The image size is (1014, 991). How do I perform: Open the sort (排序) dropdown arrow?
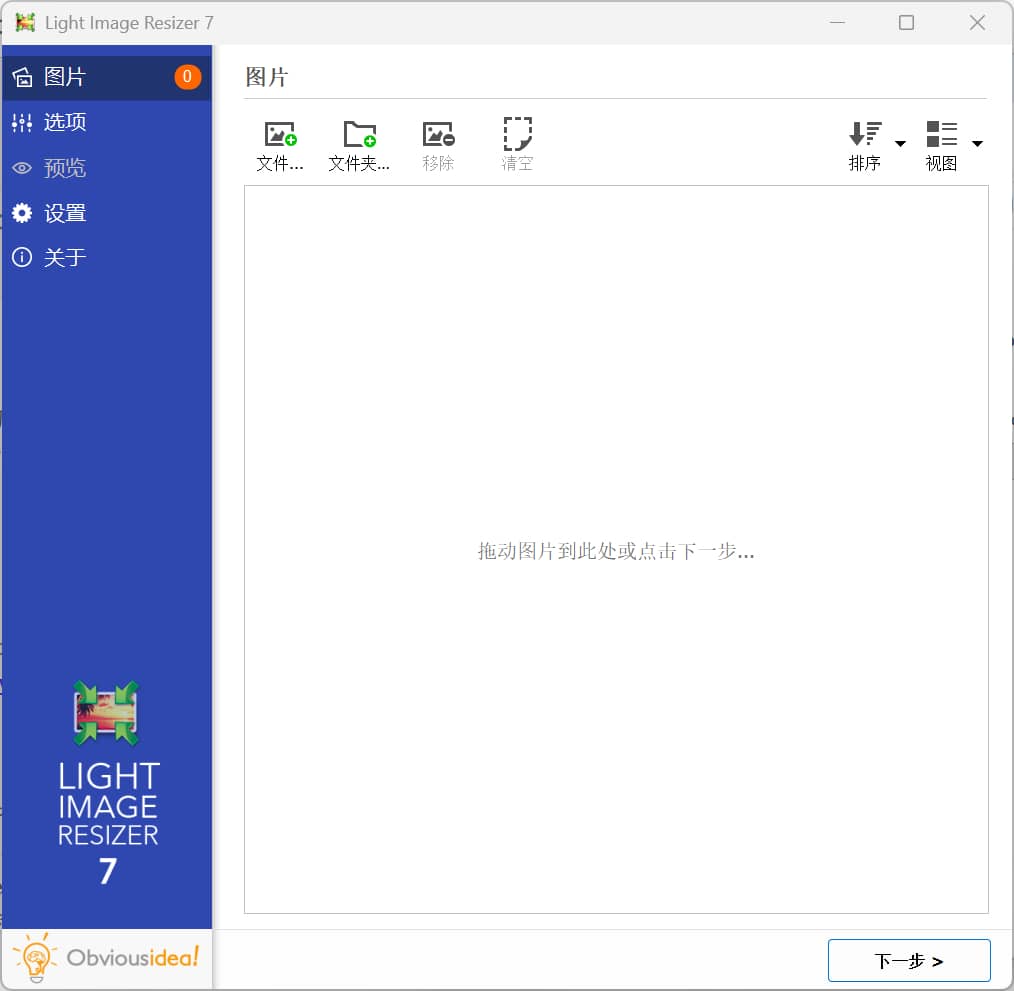[x=900, y=144]
